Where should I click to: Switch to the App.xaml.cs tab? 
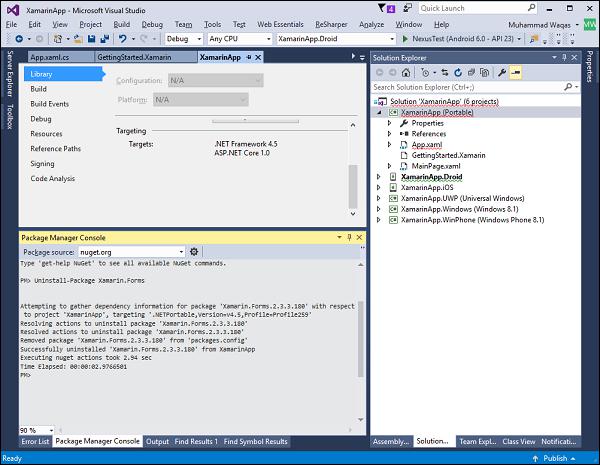point(61,57)
